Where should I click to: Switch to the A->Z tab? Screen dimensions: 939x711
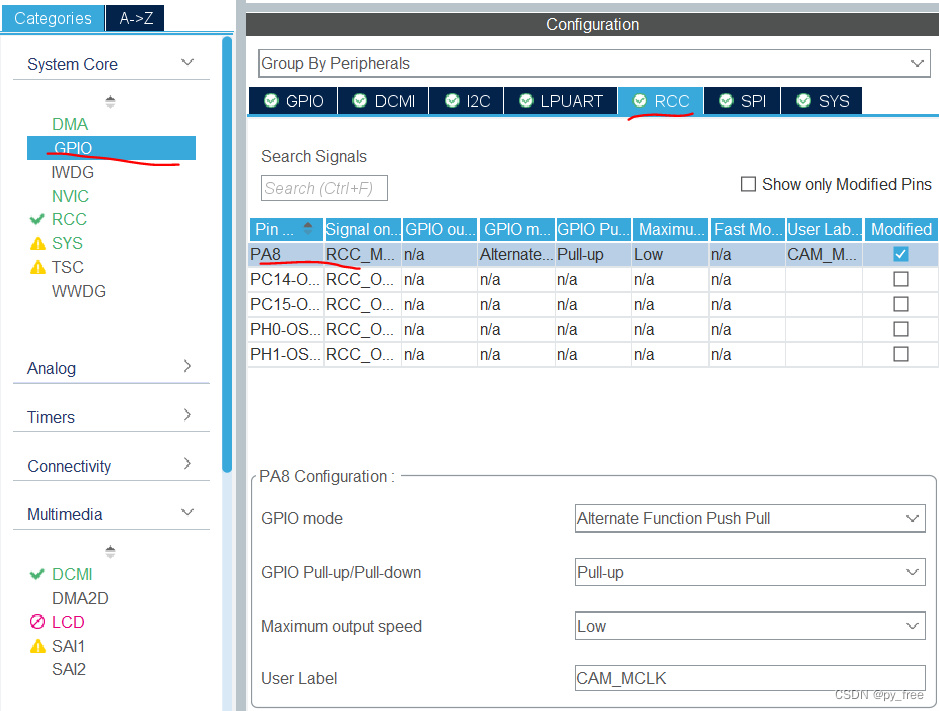click(x=135, y=18)
